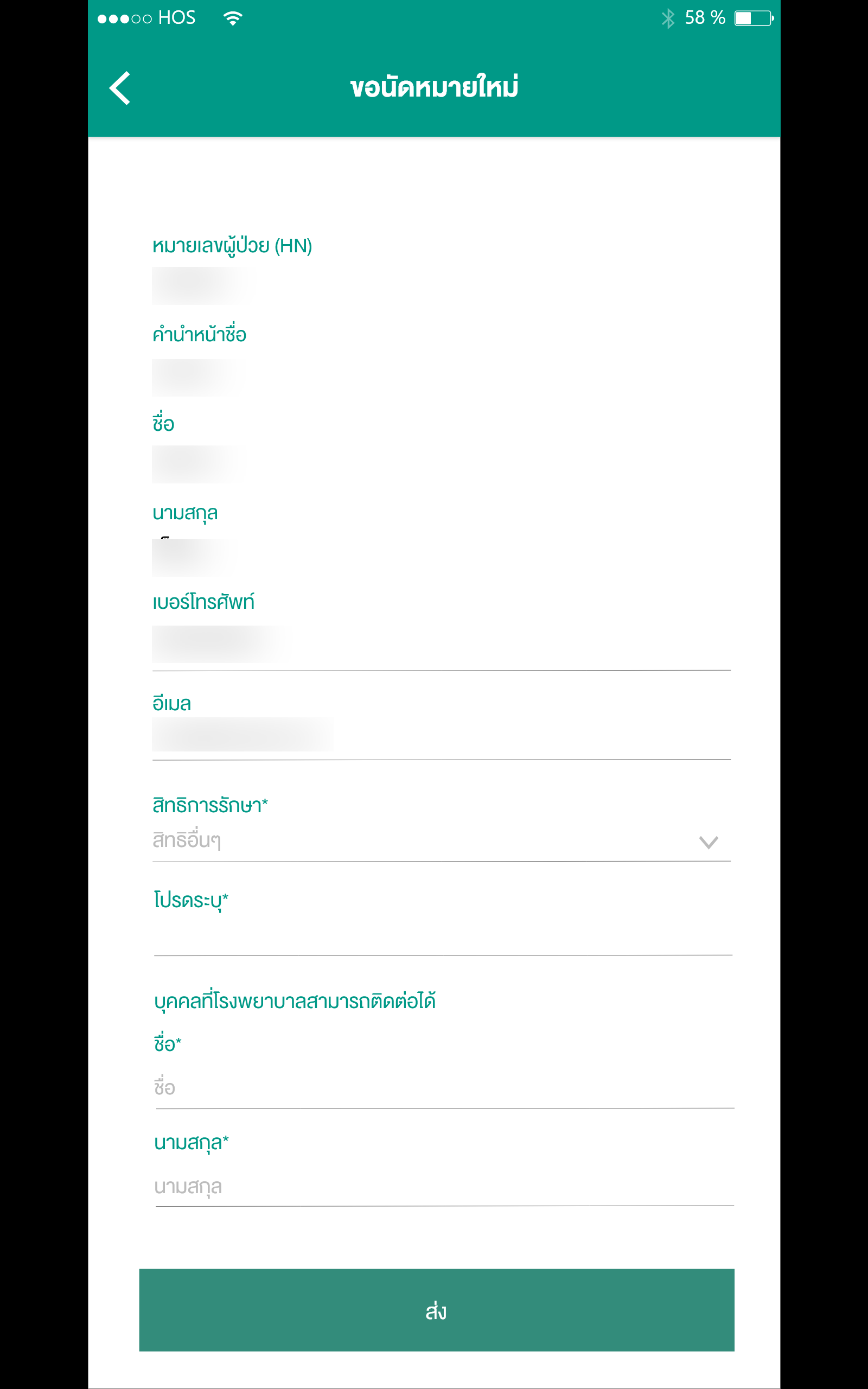Tap the 58 % battery percentage
Viewport: 868px width, 1389px height.
(x=705, y=18)
